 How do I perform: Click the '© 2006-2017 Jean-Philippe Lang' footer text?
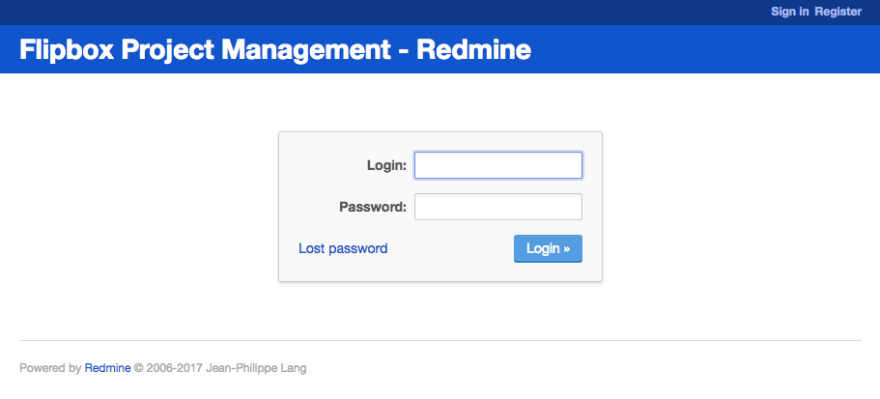pos(220,369)
